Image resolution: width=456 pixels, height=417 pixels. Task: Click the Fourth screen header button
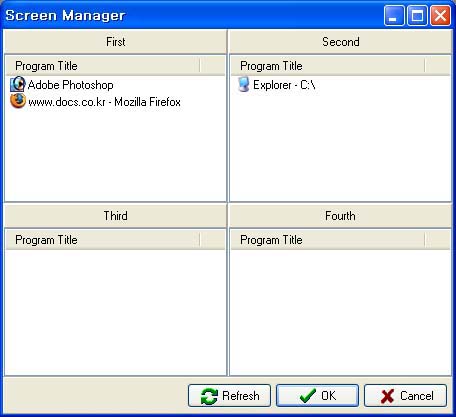[340, 216]
